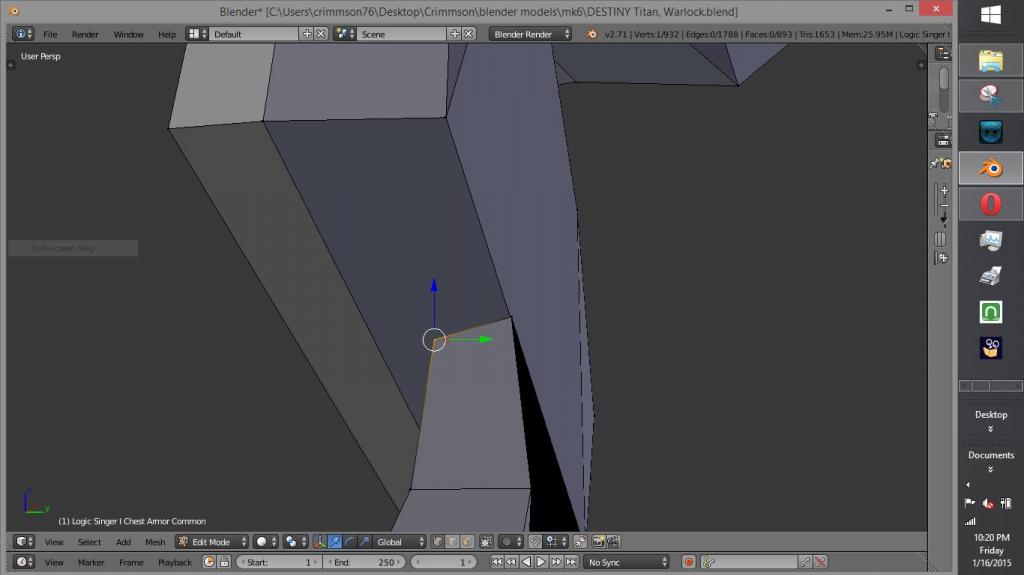Open the Blender Render engine dropdown
Image resolution: width=1024 pixels, height=575 pixels.
[x=530, y=34]
